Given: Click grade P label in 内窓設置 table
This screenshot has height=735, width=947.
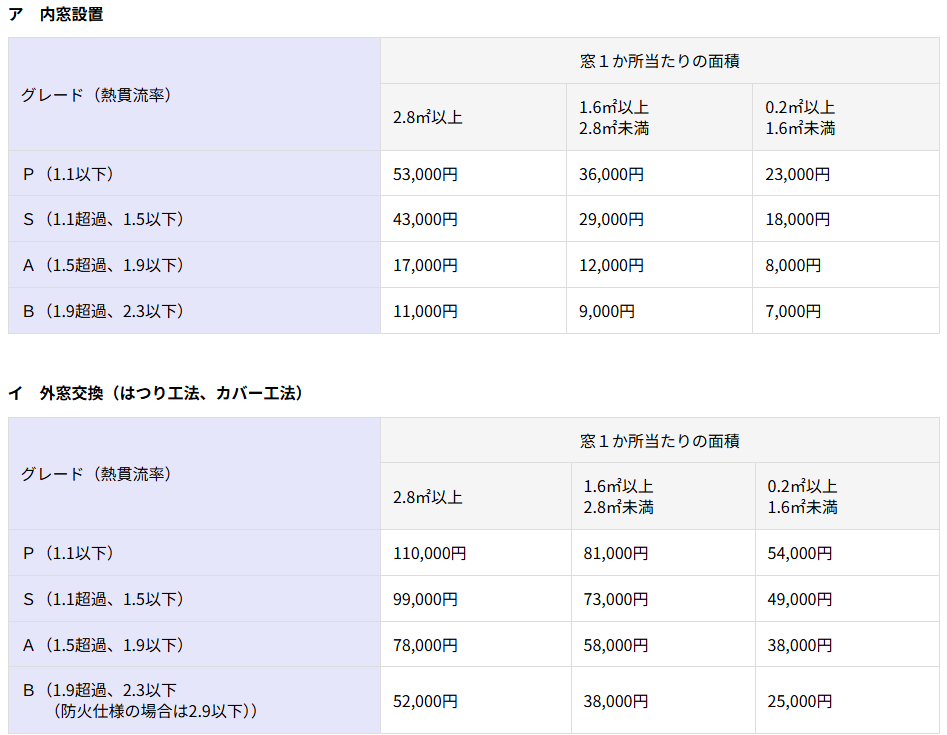Looking at the screenshot, I should (x=68, y=174).
